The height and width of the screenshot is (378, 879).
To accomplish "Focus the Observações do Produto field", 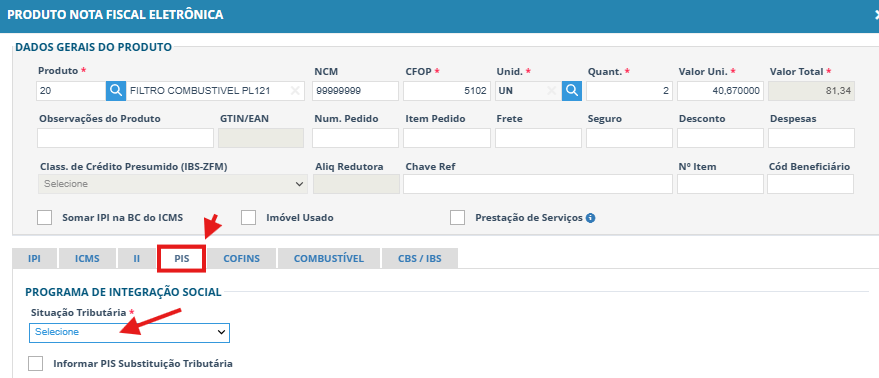I will tap(126, 138).
